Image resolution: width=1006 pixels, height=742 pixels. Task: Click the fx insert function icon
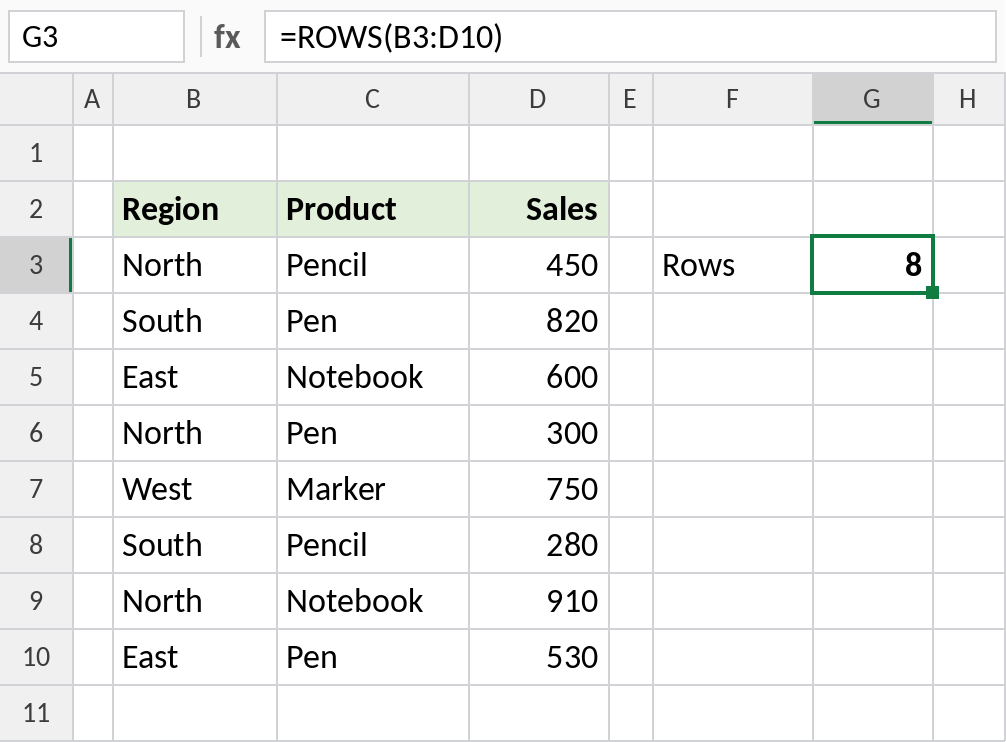point(226,37)
